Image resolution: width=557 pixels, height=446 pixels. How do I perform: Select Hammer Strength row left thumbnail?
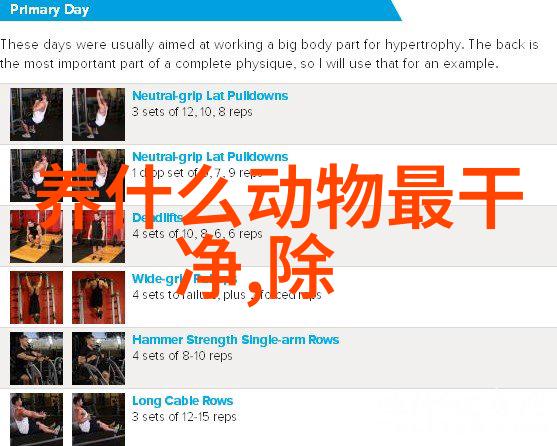[x=37, y=359]
